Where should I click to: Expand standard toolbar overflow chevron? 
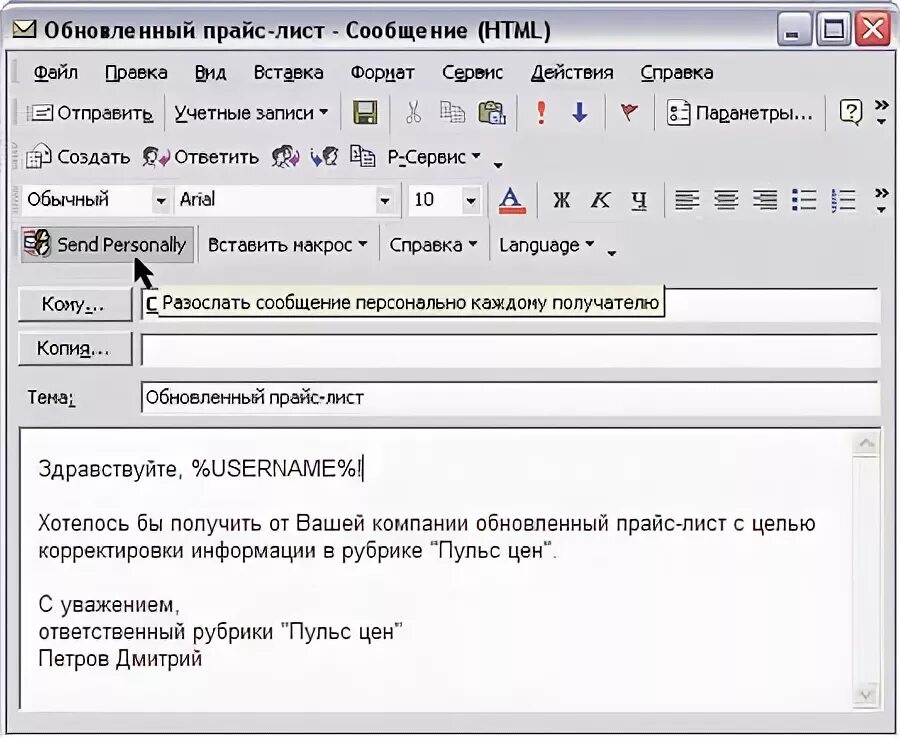click(881, 112)
